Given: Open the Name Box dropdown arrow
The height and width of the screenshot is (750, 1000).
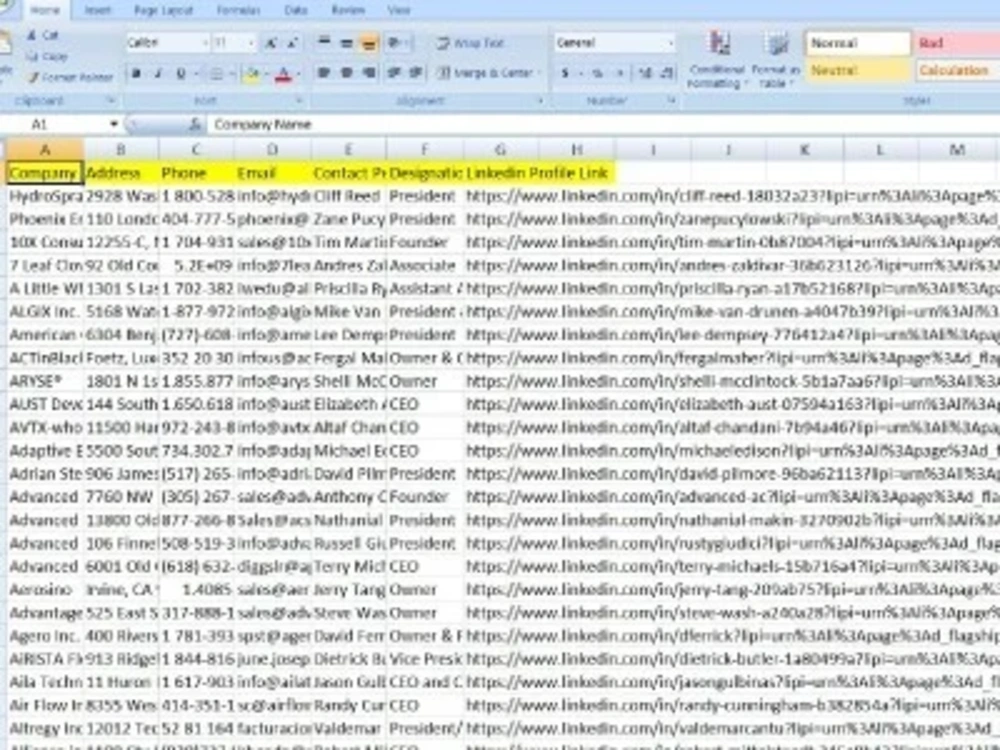Looking at the screenshot, I should [x=114, y=124].
